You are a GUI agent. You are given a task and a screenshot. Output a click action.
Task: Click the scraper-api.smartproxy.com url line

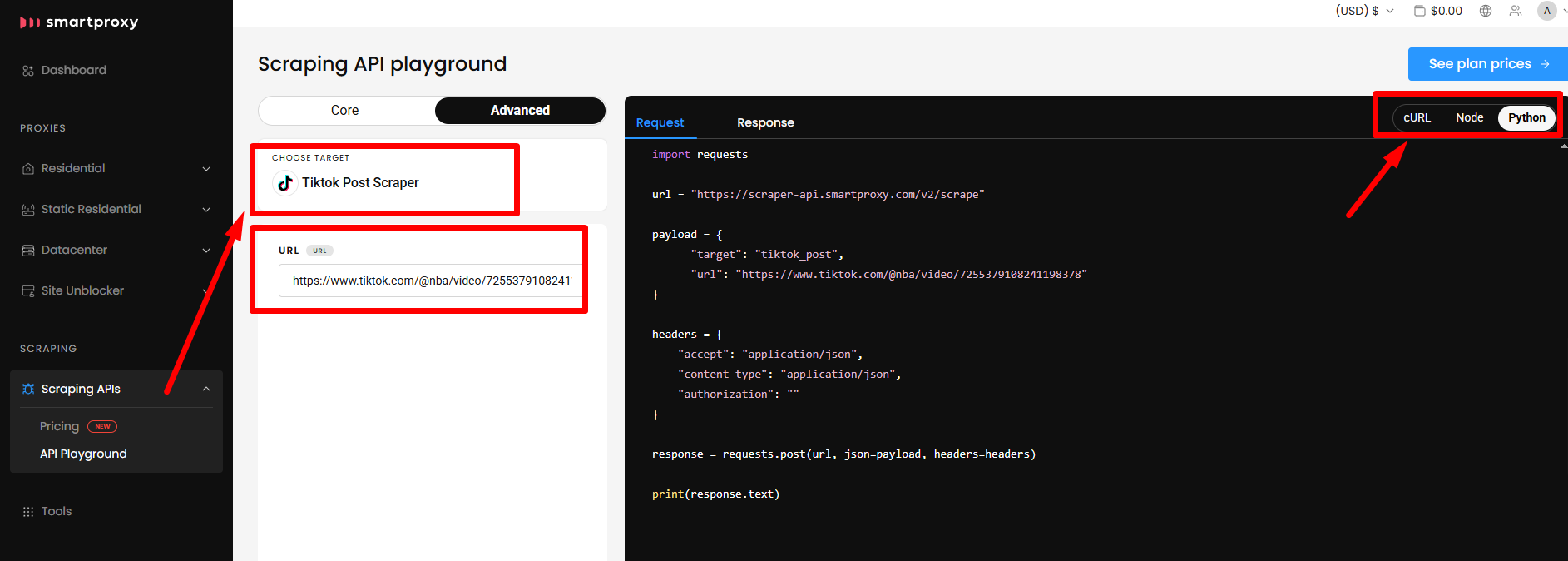[x=819, y=195]
